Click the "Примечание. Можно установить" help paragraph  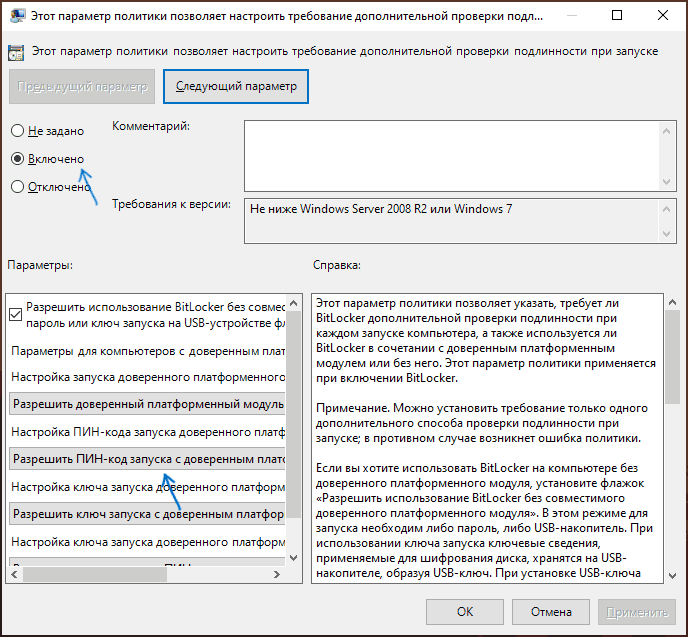pyautogui.click(x=482, y=423)
